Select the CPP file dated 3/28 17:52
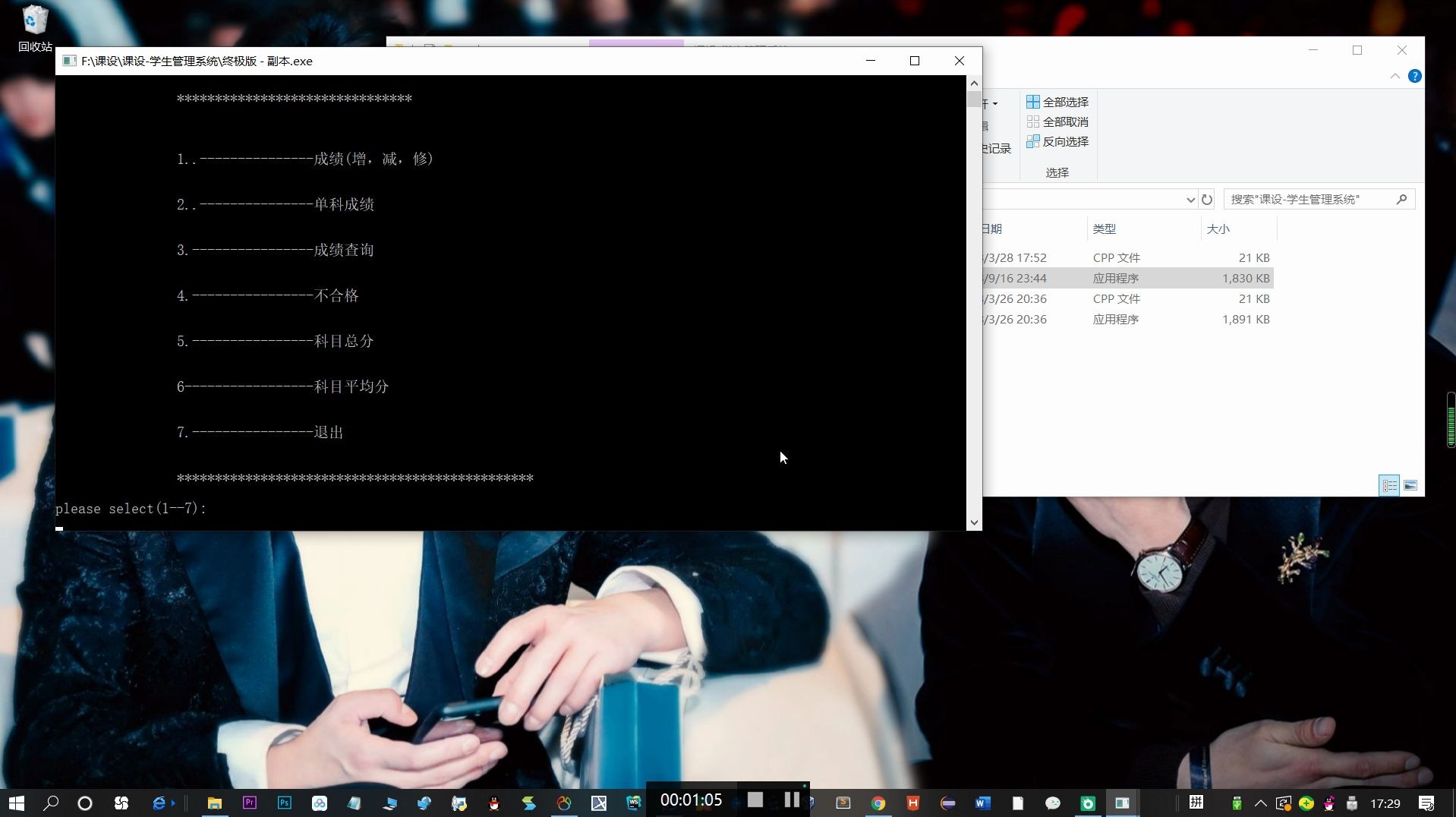Screen dimensions: 1456x817 pos(1127,258)
